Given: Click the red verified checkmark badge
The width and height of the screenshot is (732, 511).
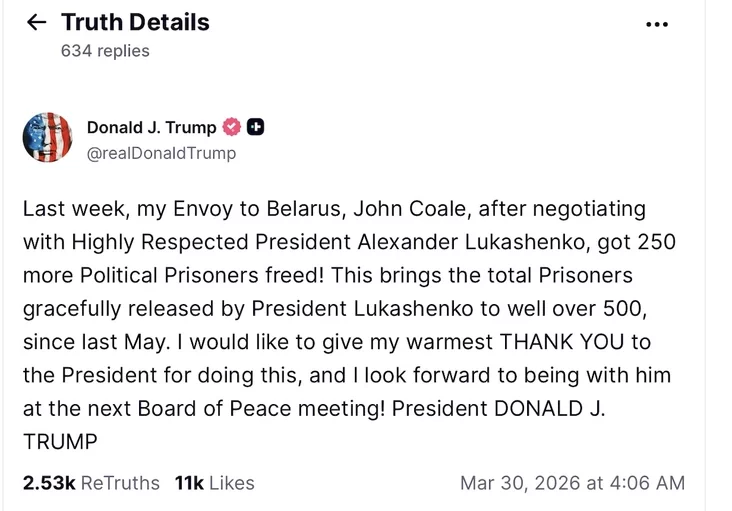Looking at the screenshot, I should 232,127.
